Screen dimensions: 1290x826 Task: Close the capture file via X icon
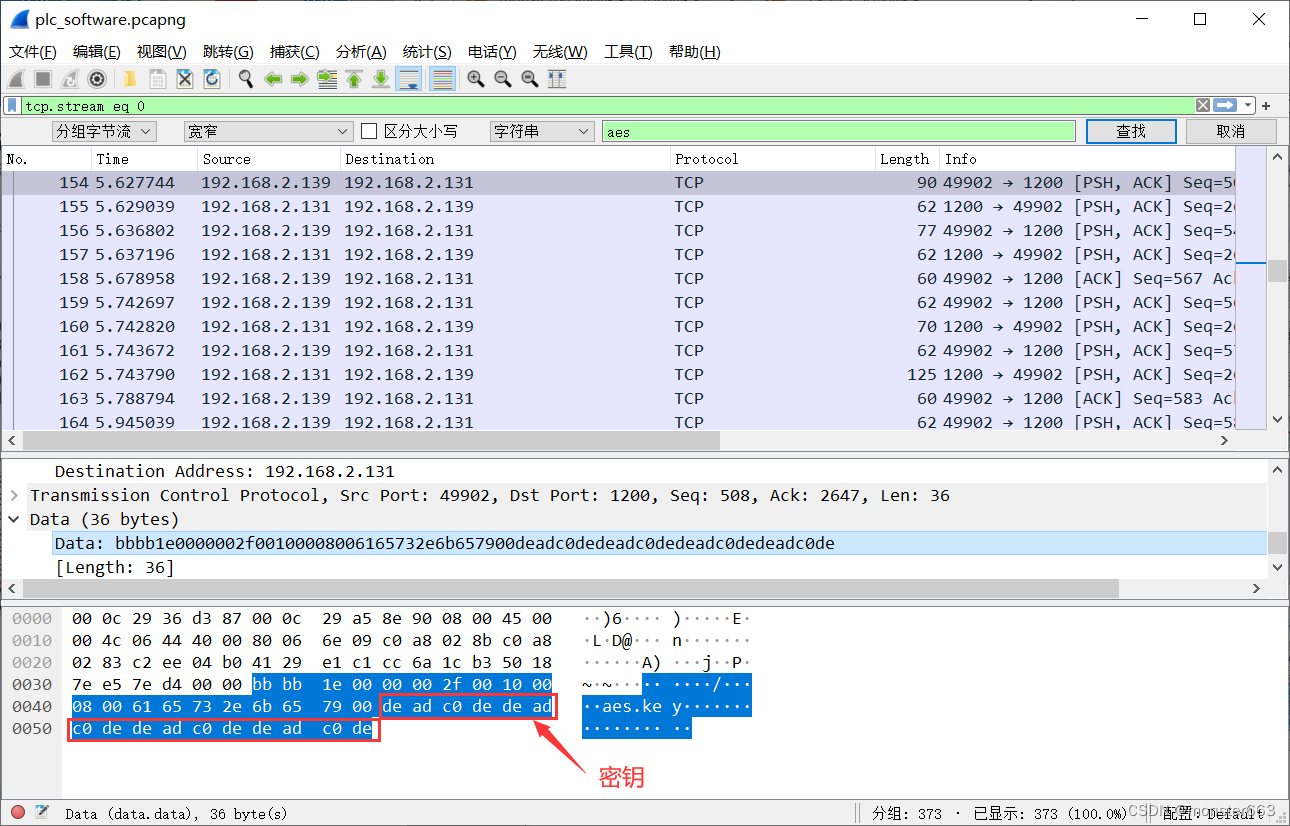(185, 79)
